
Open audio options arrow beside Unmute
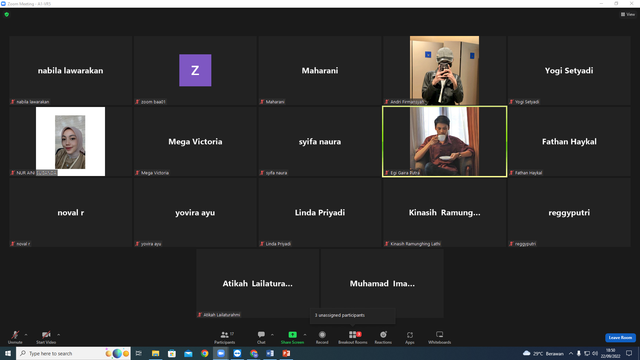(26, 335)
